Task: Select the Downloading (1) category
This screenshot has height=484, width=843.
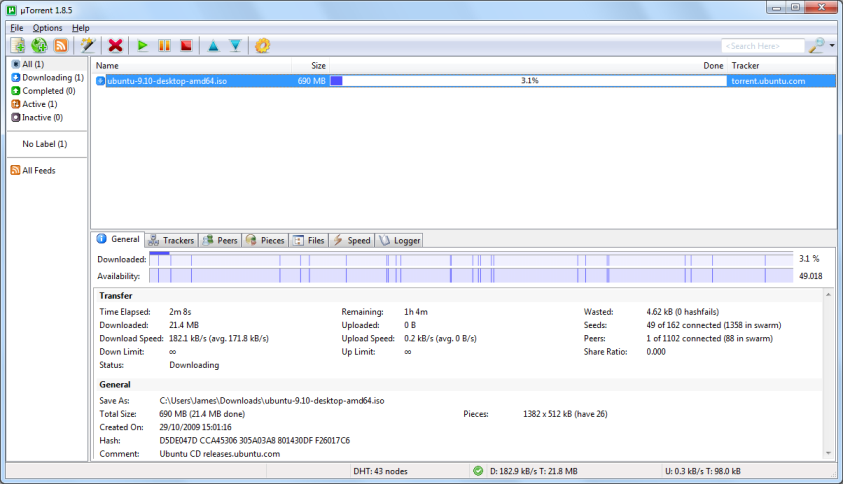Action: pyautogui.click(x=47, y=77)
